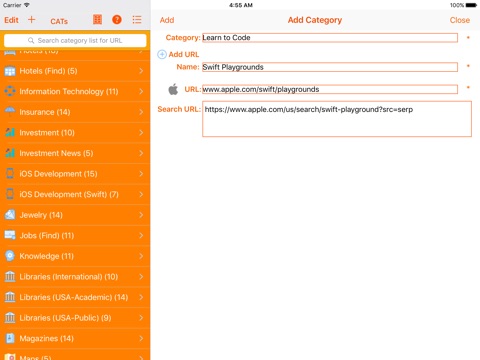Viewport: 480px width, 360px height.
Task: Open Hotels (Find) (5) category
Action: pyautogui.click(x=75, y=71)
